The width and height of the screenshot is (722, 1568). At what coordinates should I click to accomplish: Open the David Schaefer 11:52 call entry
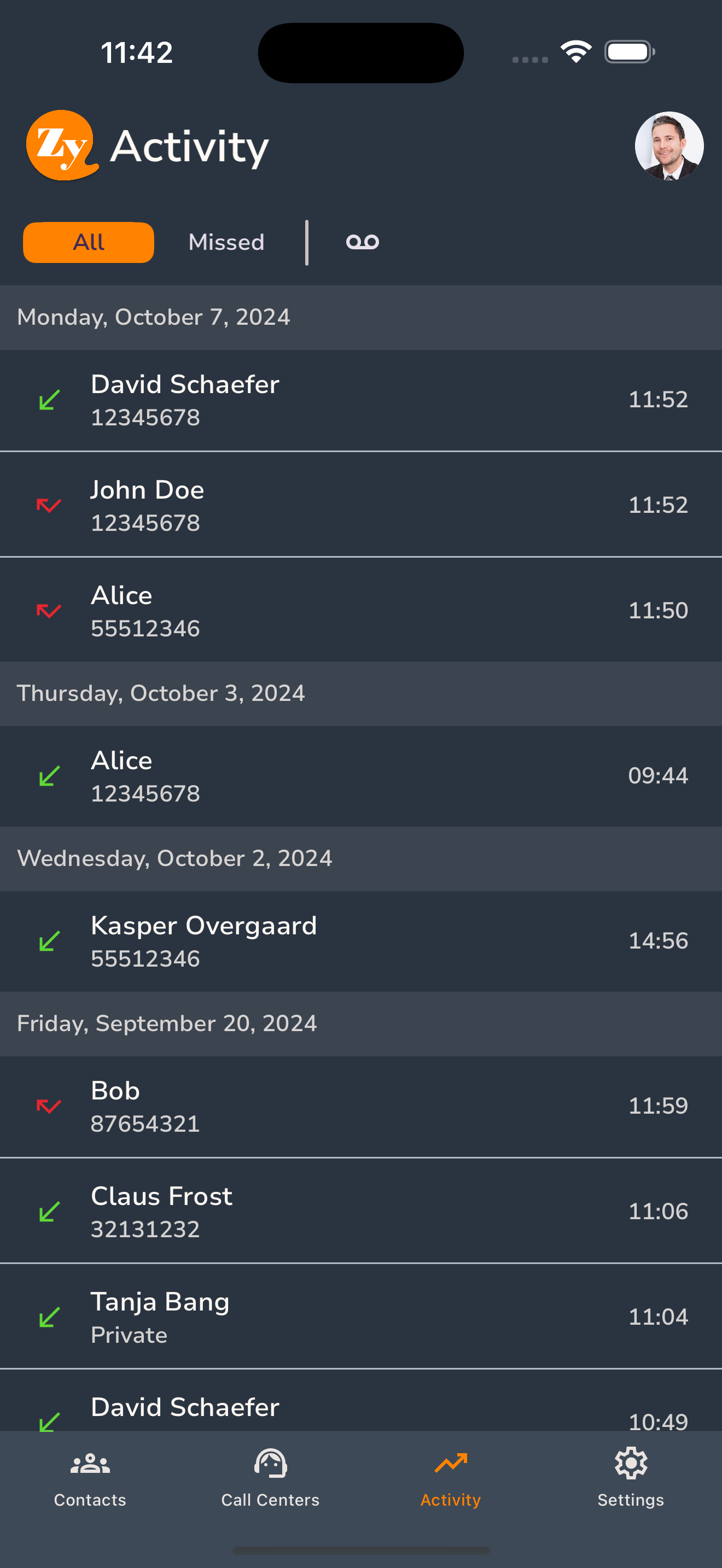361,401
